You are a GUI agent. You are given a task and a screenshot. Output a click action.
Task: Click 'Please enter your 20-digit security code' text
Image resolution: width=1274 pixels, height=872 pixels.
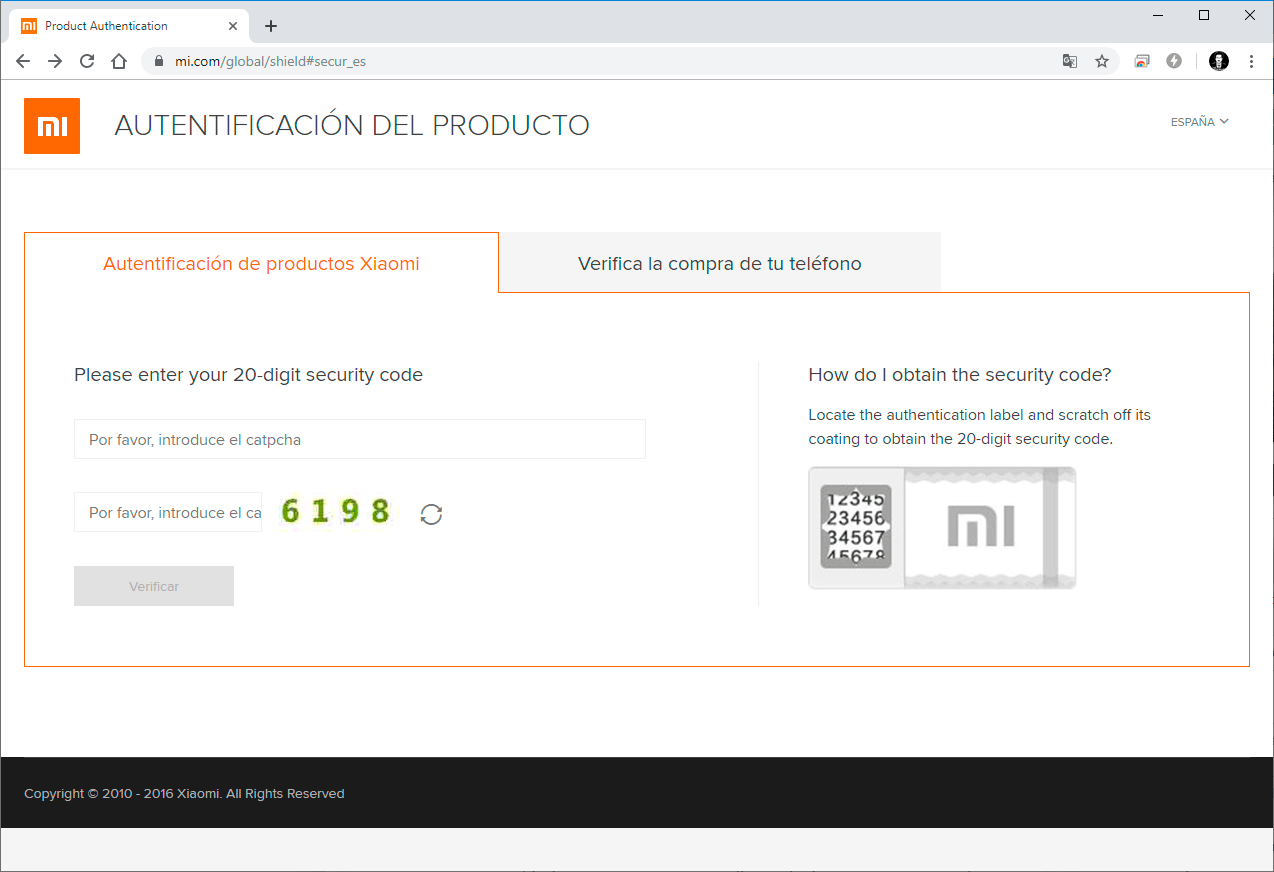[x=248, y=375]
